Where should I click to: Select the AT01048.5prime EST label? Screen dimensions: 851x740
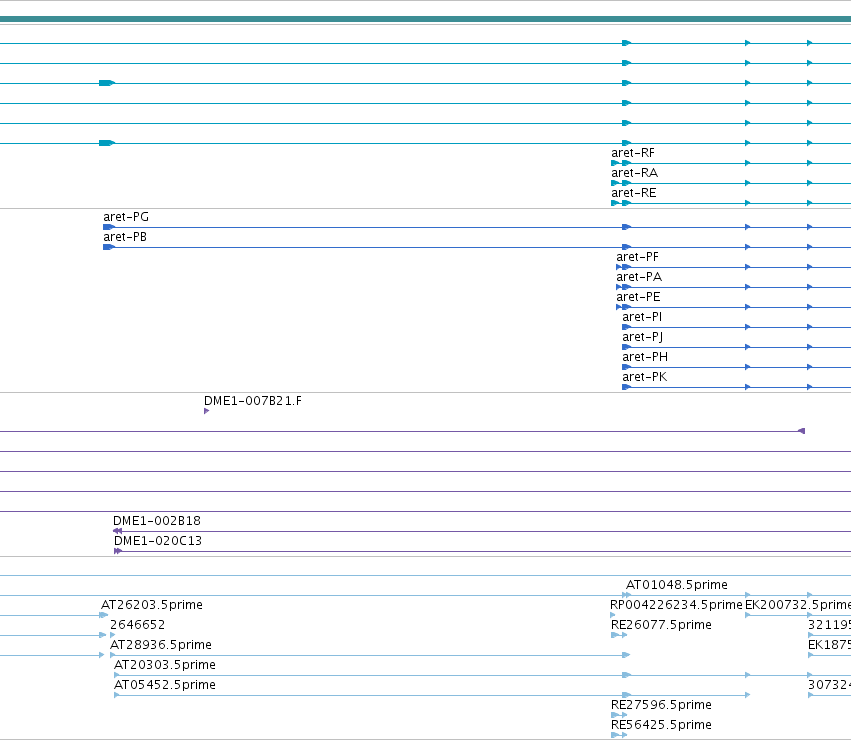point(677,585)
